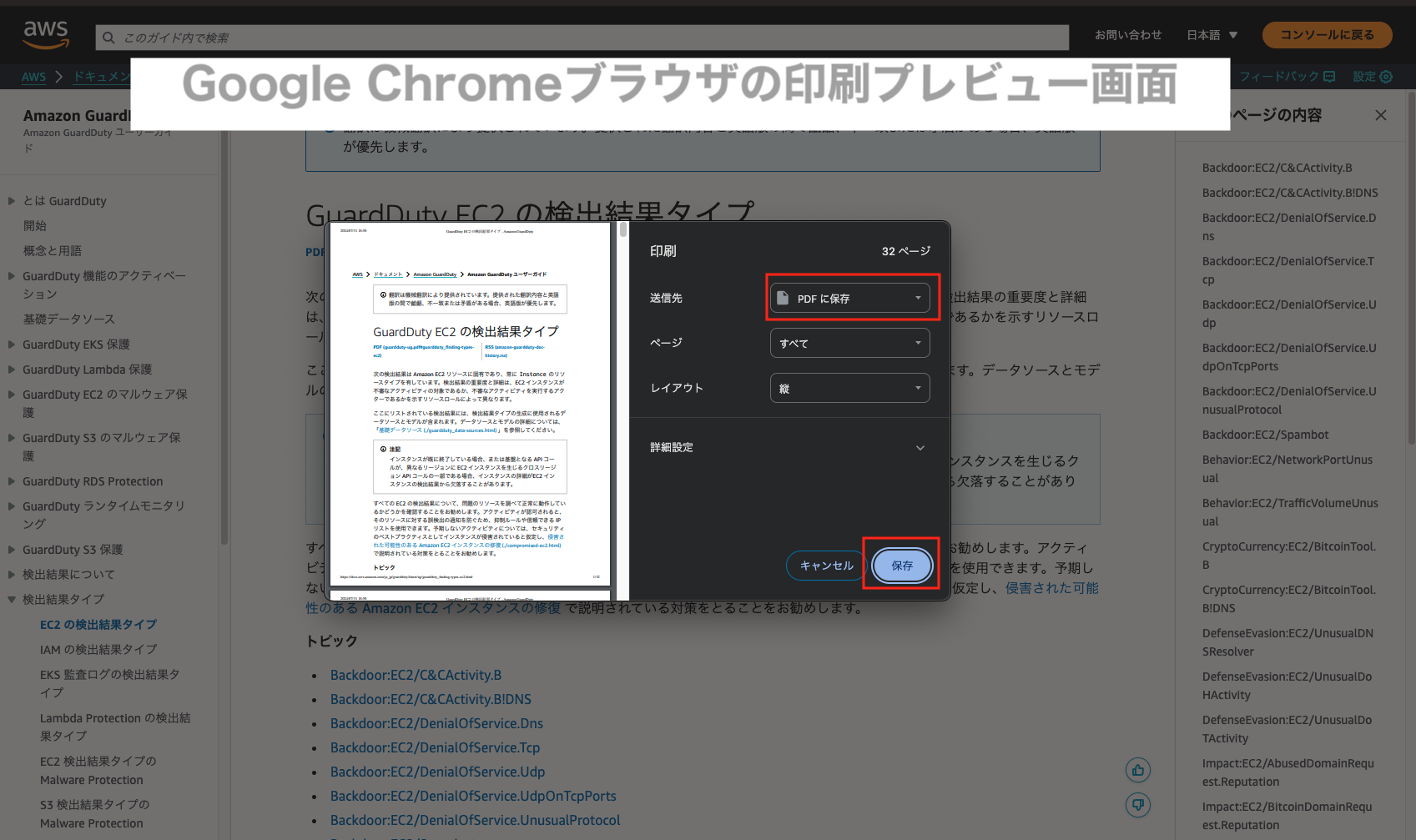Jump to Backdoor:EC2/Spambot in page contents
1416x840 pixels.
click(x=1265, y=435)
